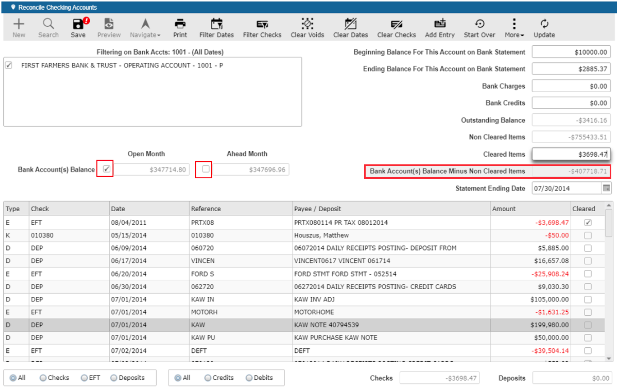Uncheck Cleared for PRTX08 row

(588, 223)
